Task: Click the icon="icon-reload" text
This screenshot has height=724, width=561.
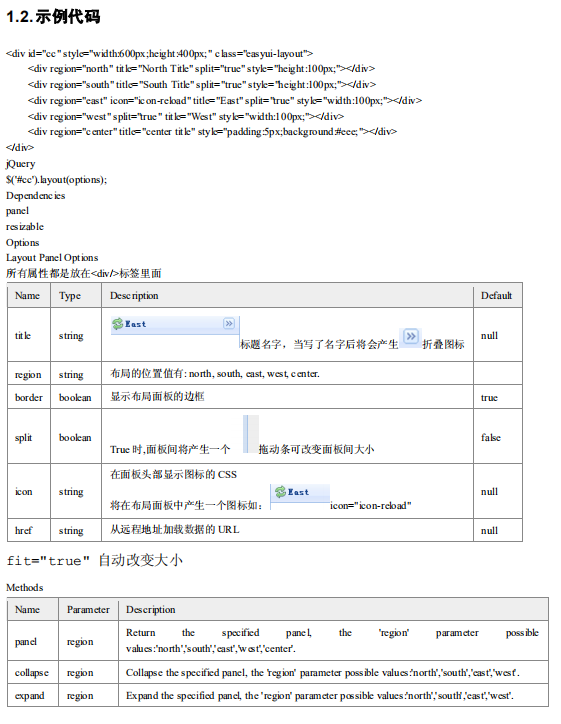Action: pos(371,506)
